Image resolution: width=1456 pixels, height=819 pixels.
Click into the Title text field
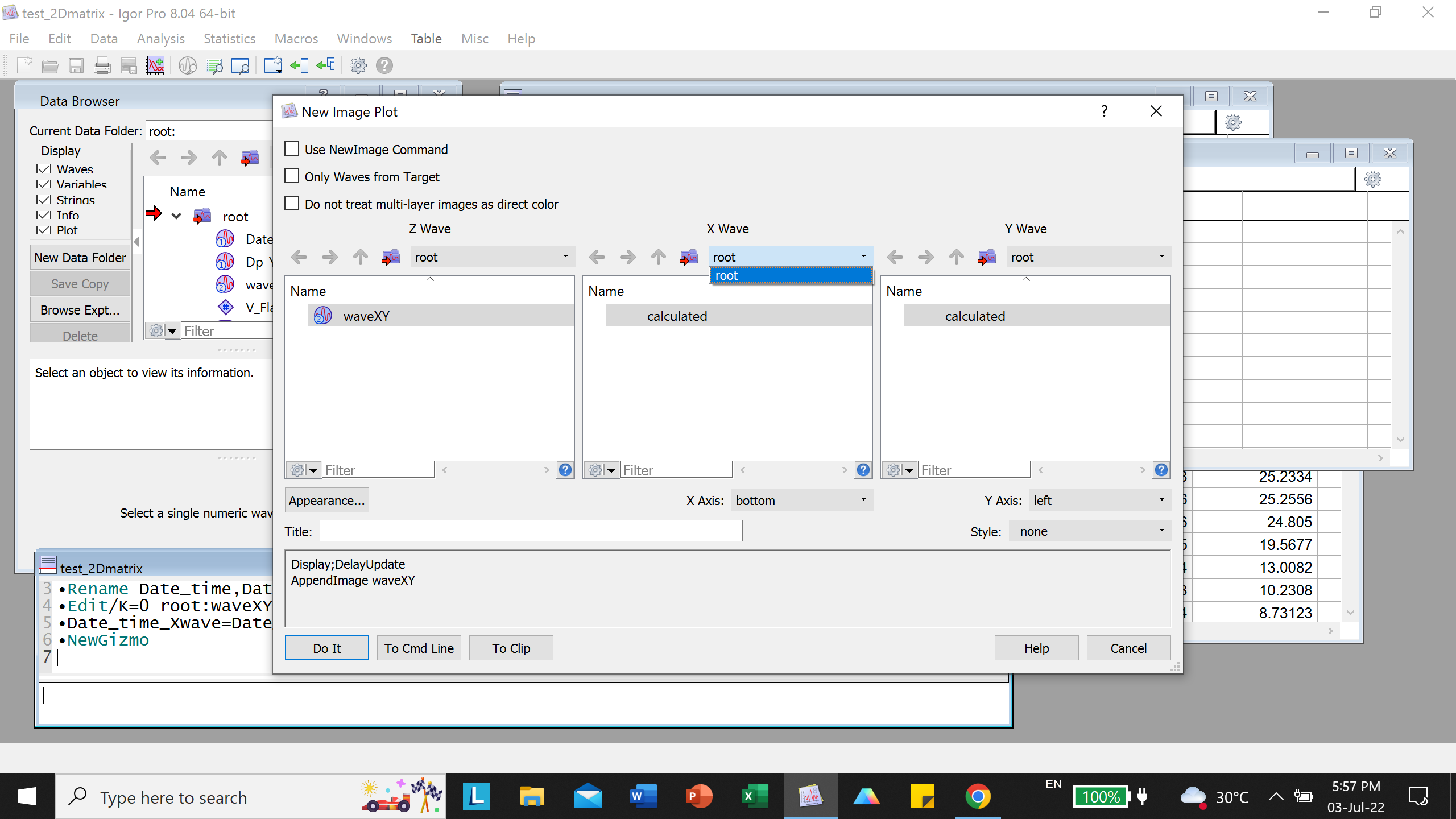click(x=530, y=531)
